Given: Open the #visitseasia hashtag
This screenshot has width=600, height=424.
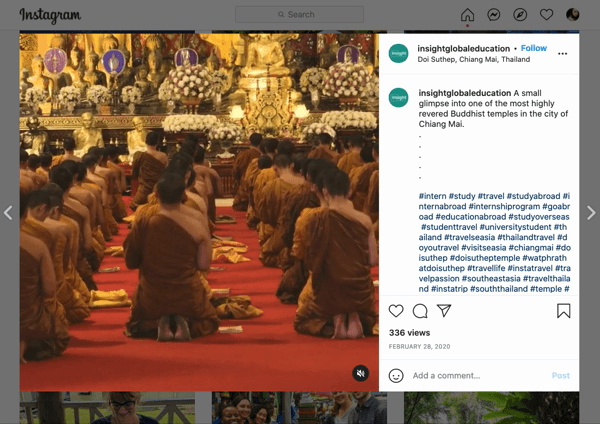Looking at the screenshot, I should tap(484, 248).
